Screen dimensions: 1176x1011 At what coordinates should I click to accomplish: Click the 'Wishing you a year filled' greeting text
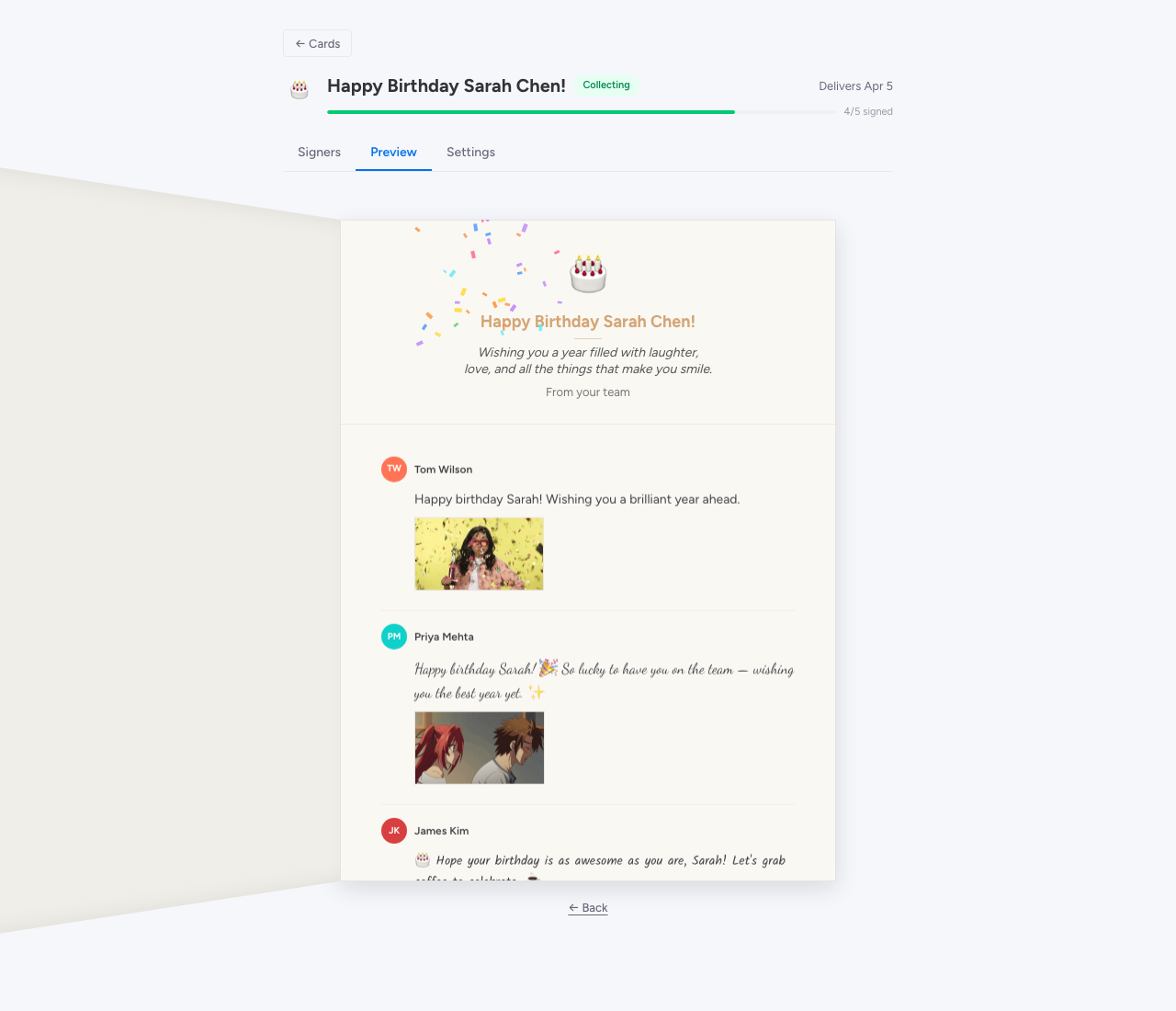(x=588, y=360)
